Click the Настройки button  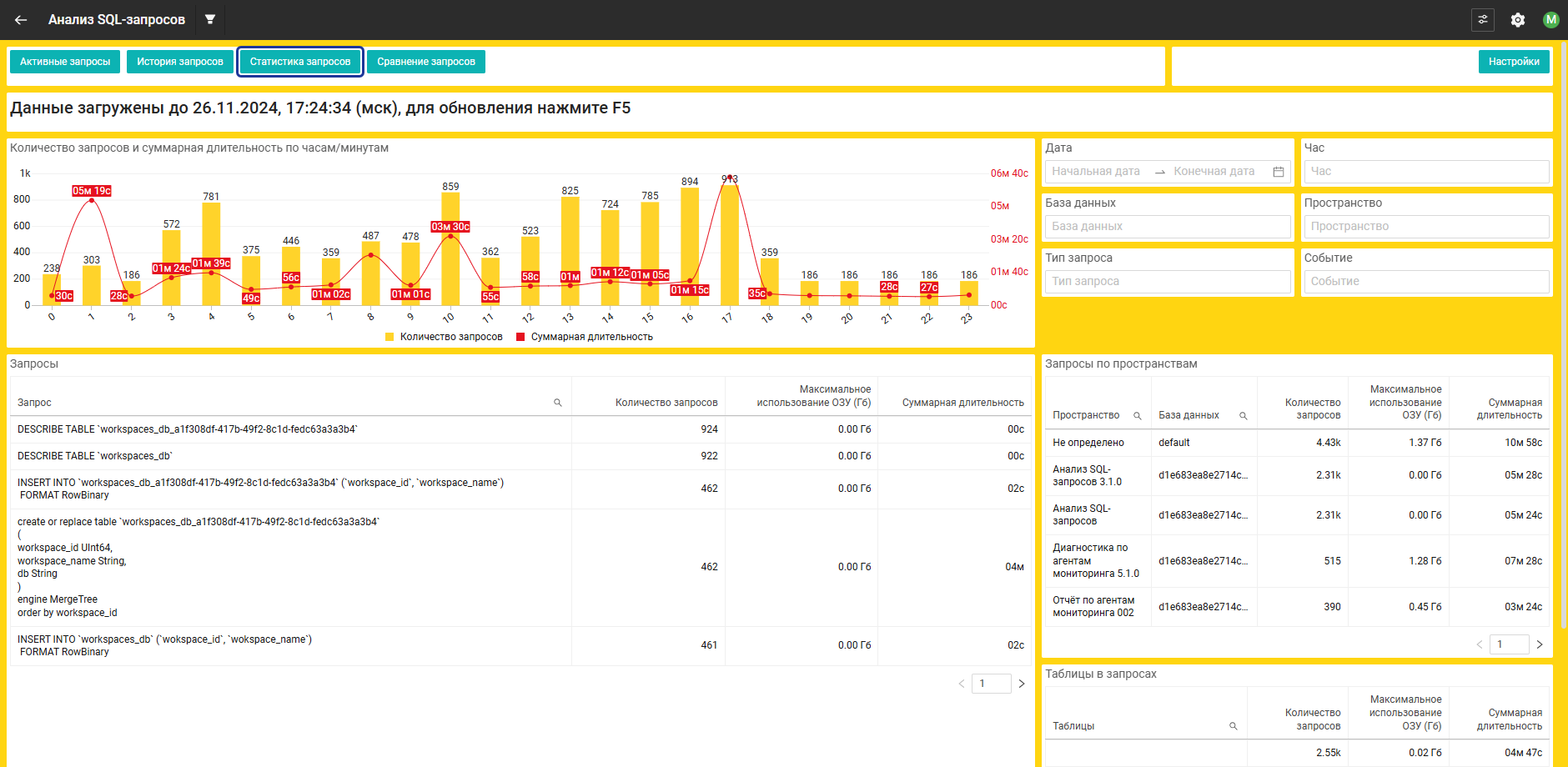[x=1514, y=62]
